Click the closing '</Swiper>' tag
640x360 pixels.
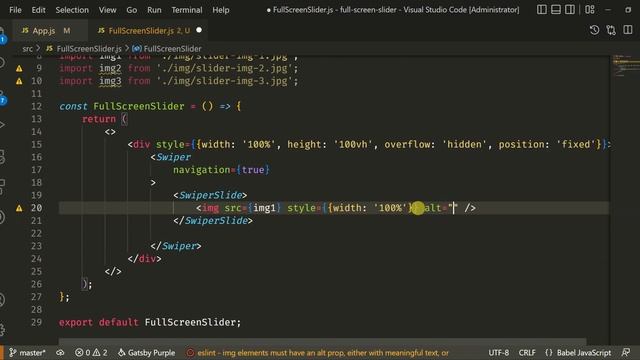176,246
